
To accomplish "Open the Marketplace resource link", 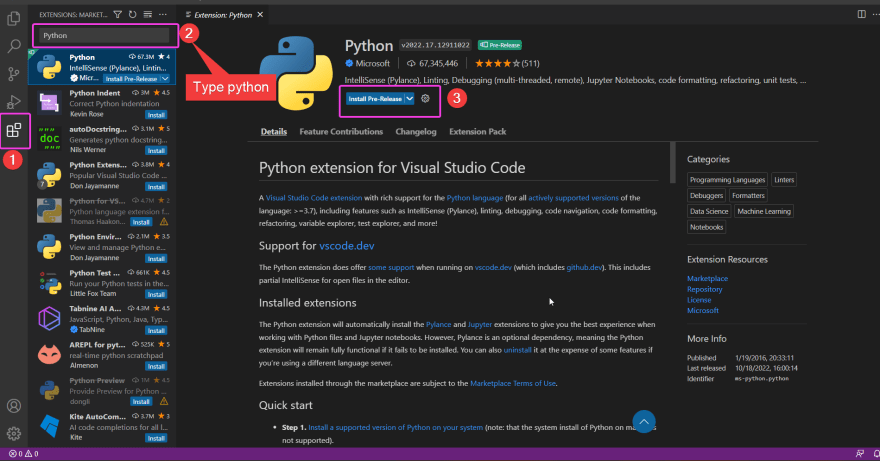I will click(707, 279).
